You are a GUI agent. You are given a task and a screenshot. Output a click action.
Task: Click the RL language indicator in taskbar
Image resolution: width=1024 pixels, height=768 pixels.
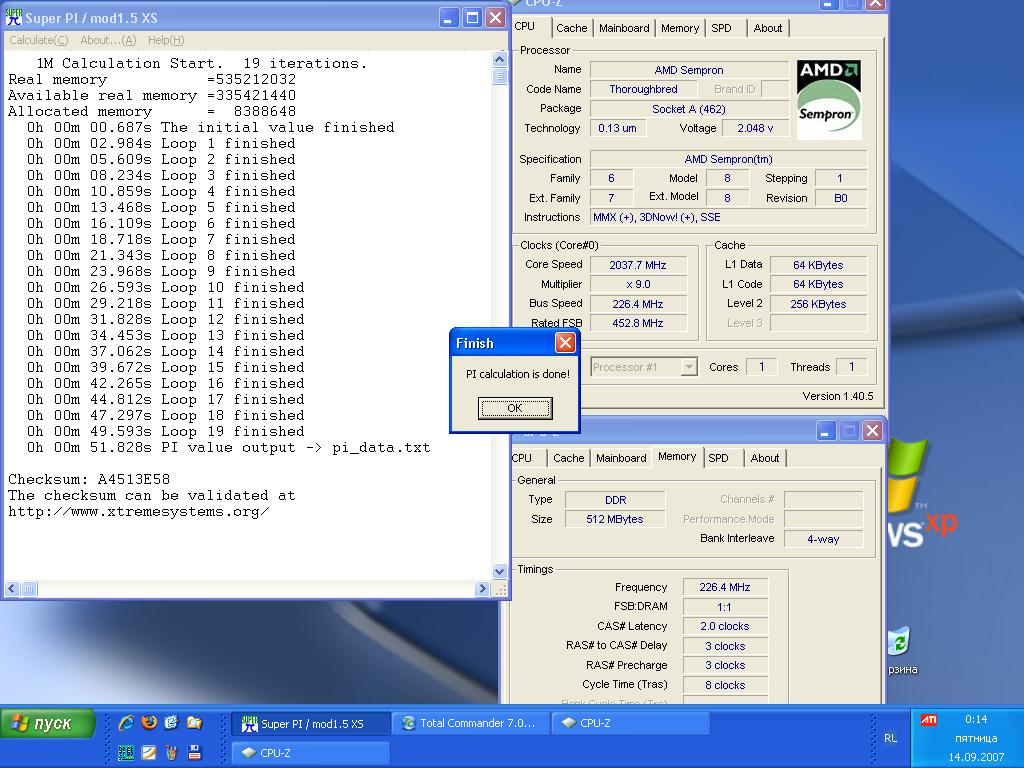[890, 738]
